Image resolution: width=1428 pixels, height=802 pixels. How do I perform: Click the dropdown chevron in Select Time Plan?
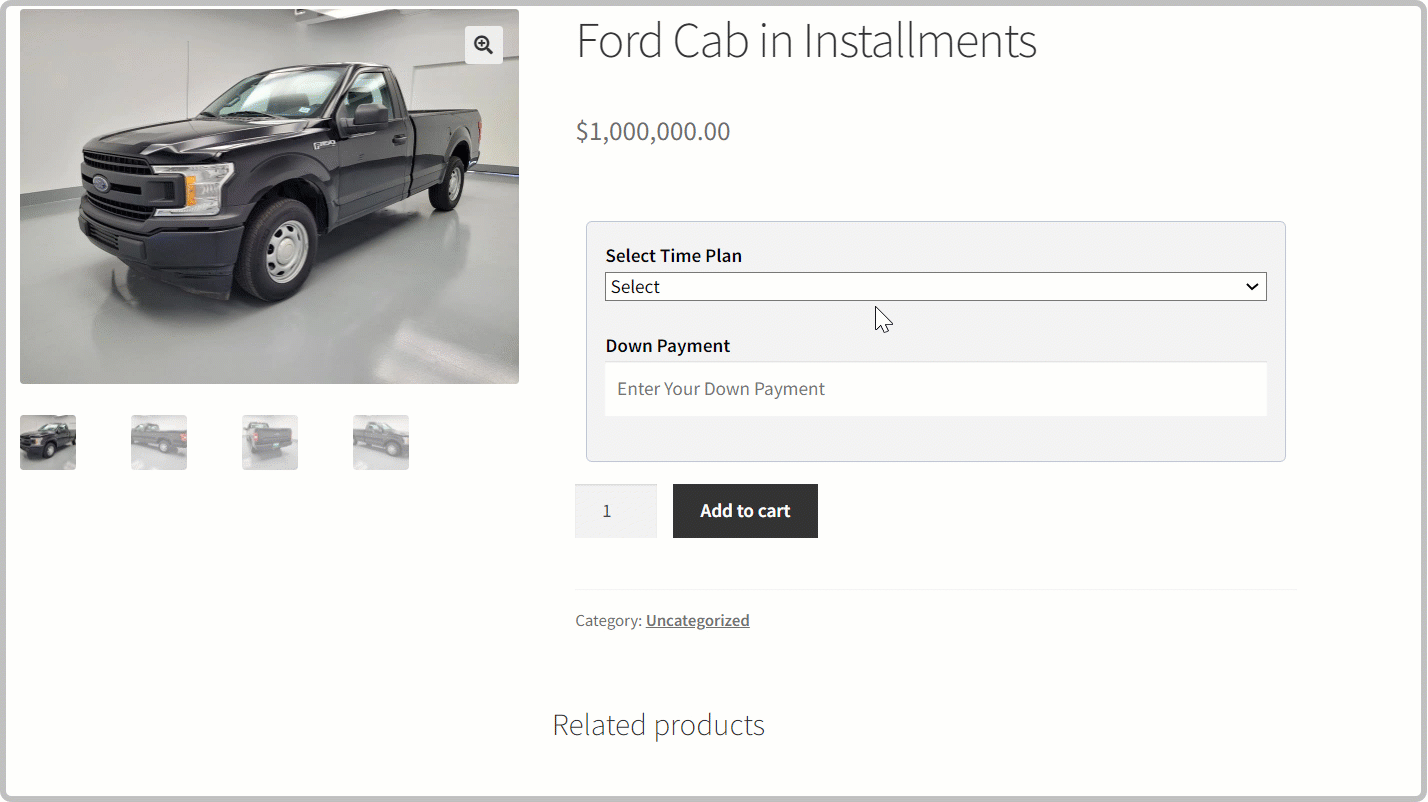[x=1251, y=287]
